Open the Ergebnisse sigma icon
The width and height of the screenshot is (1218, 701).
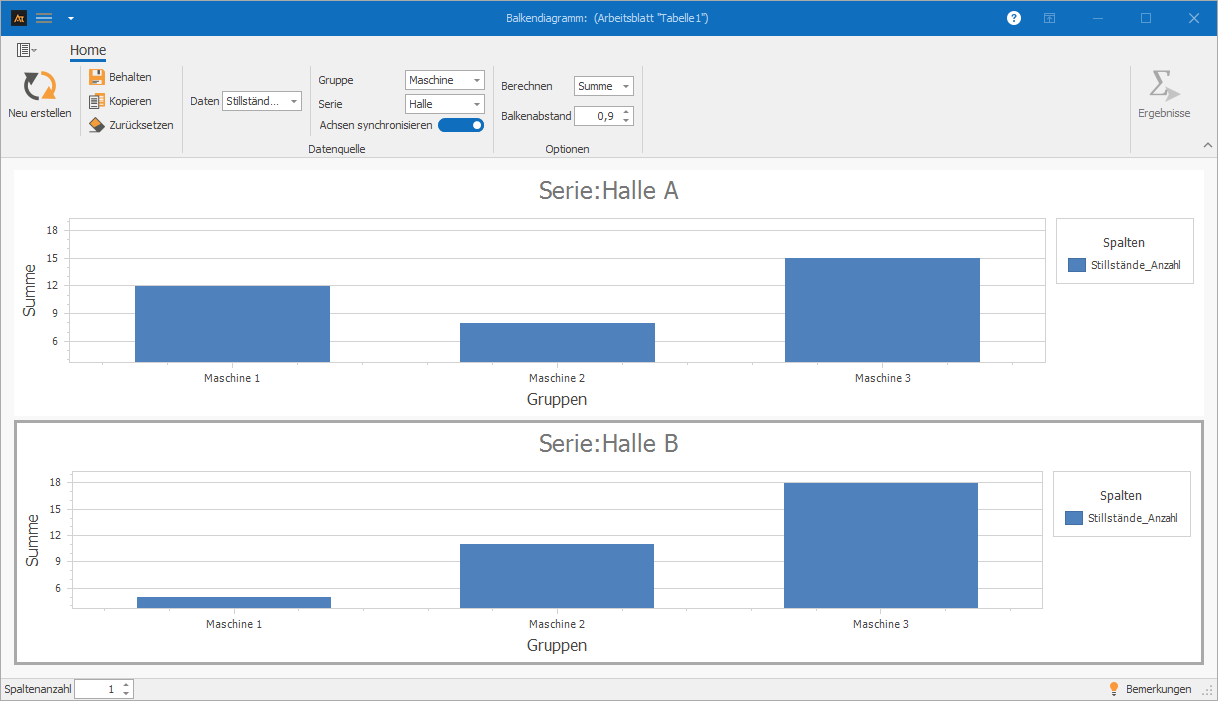(1163, 86)
